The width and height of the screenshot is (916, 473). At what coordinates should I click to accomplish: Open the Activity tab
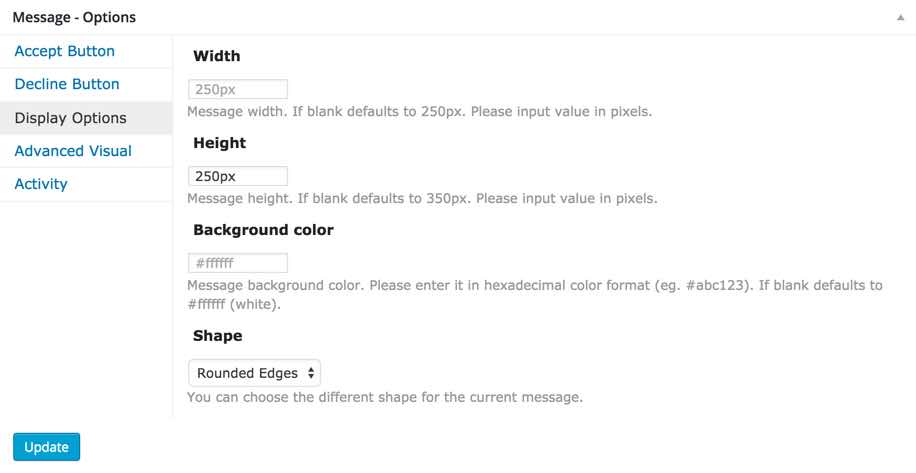(41, 184)
